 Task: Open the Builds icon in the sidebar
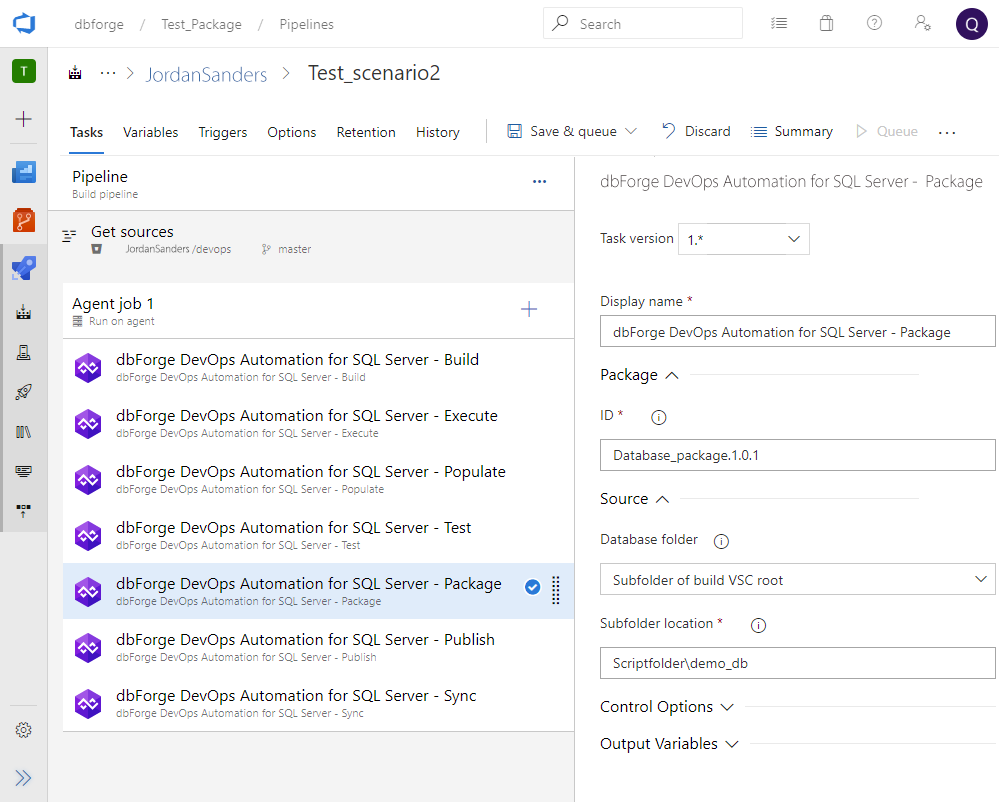[x=24, y=312]
